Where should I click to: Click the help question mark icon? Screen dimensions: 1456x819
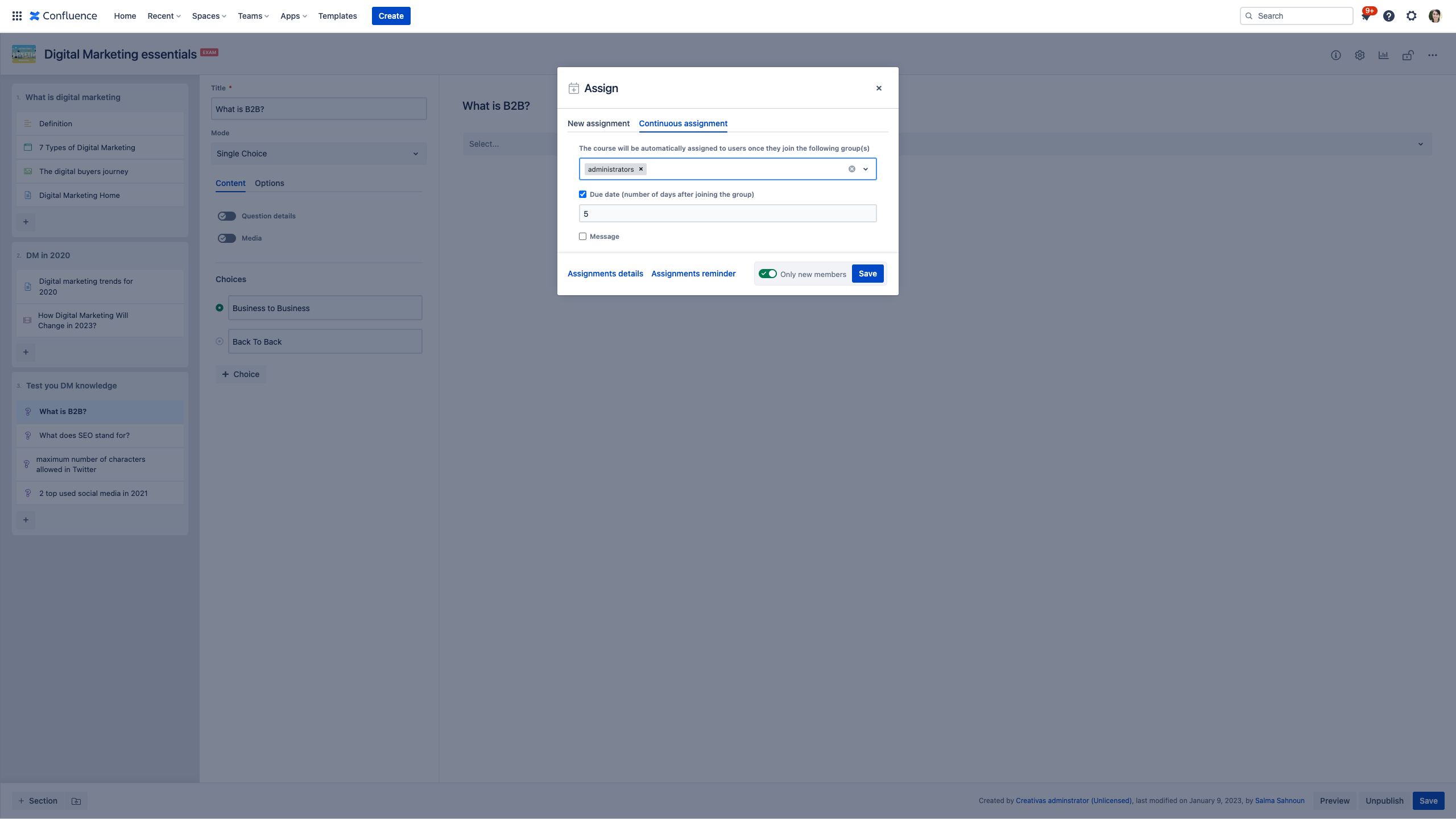(x=1389, y=16)
